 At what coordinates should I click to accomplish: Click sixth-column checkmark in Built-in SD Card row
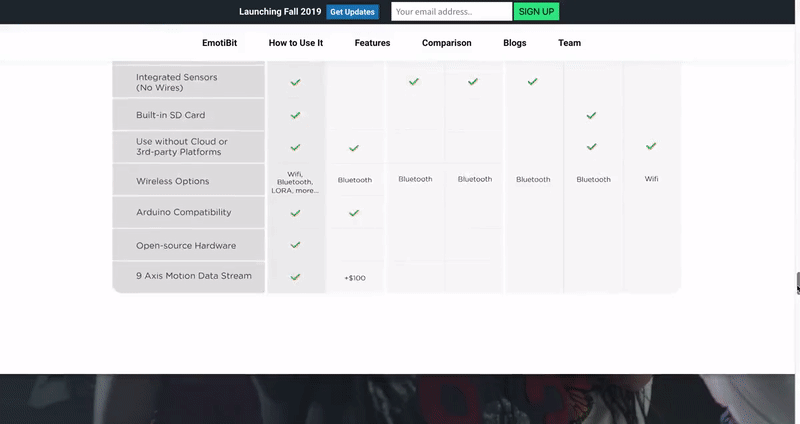[591, 115]
